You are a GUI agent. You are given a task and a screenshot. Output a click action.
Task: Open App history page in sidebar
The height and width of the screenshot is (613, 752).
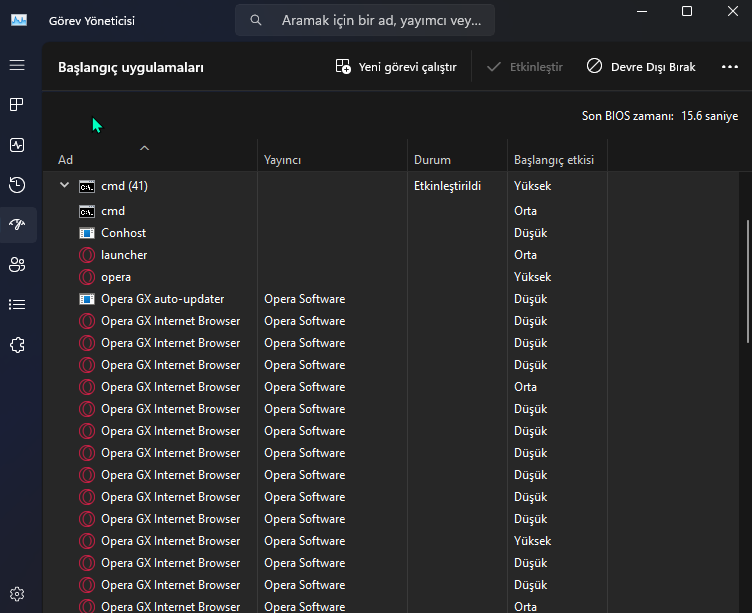tap(17, 185)
